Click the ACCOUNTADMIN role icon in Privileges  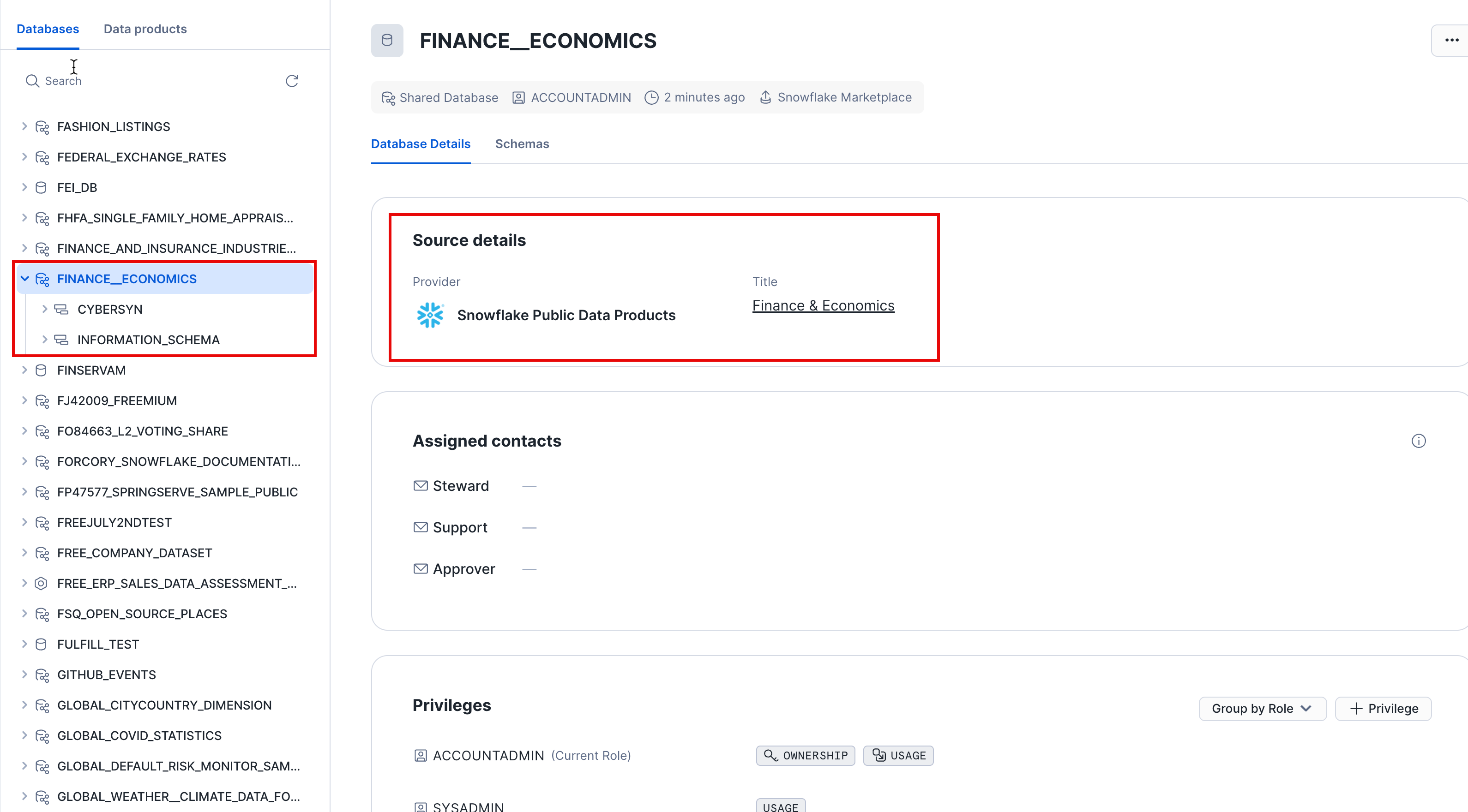coord(421,756)
